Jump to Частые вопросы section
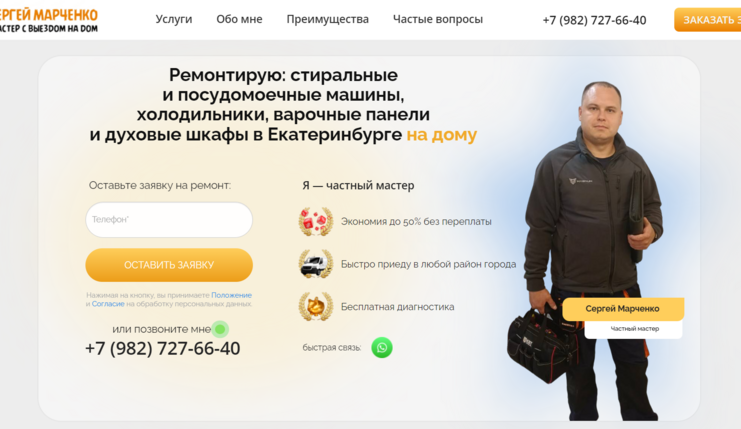The height and width of the screenshot is (429, 741). (x=438, y=19)
